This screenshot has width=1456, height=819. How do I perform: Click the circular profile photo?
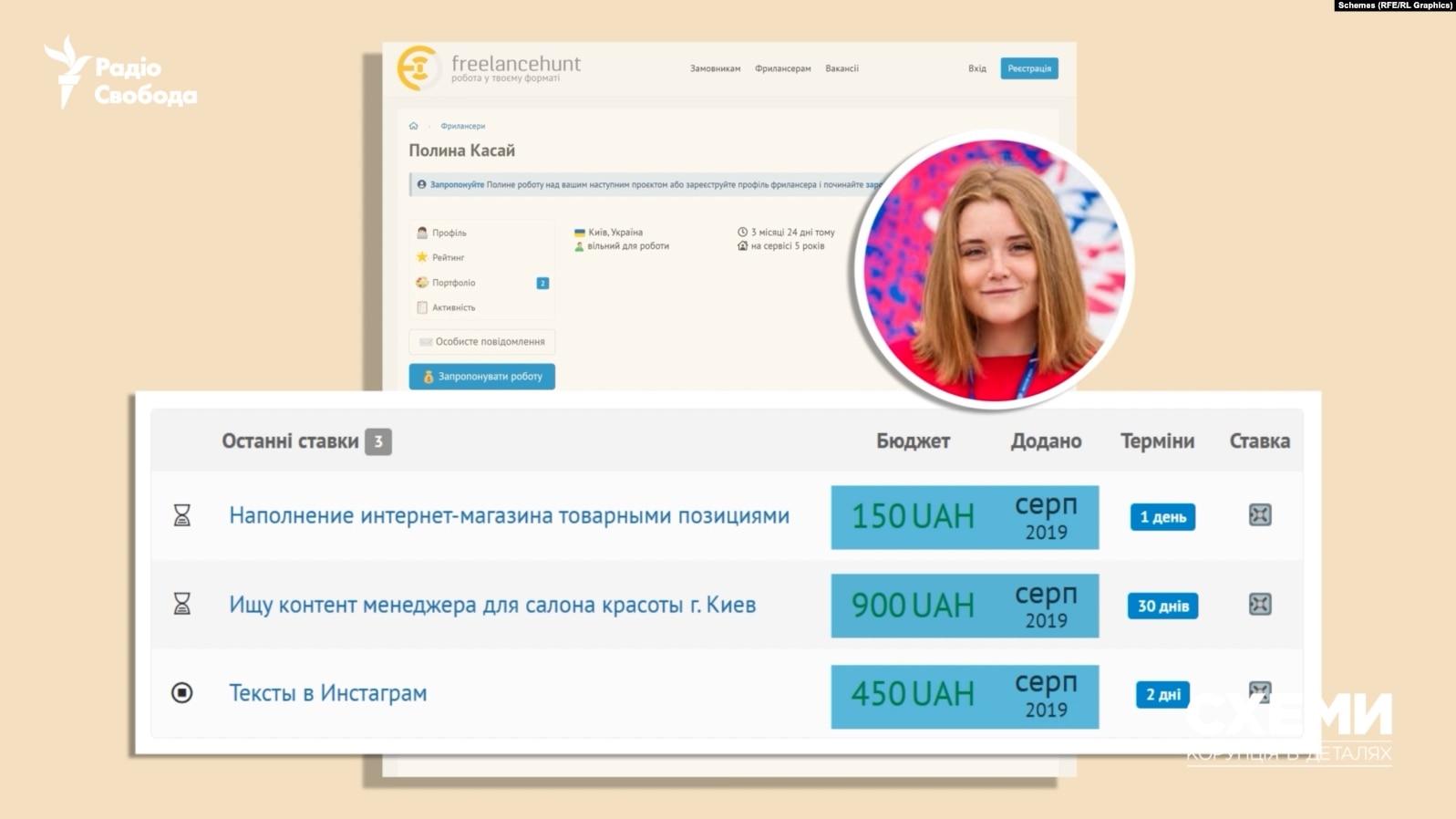tap(994, 270)
